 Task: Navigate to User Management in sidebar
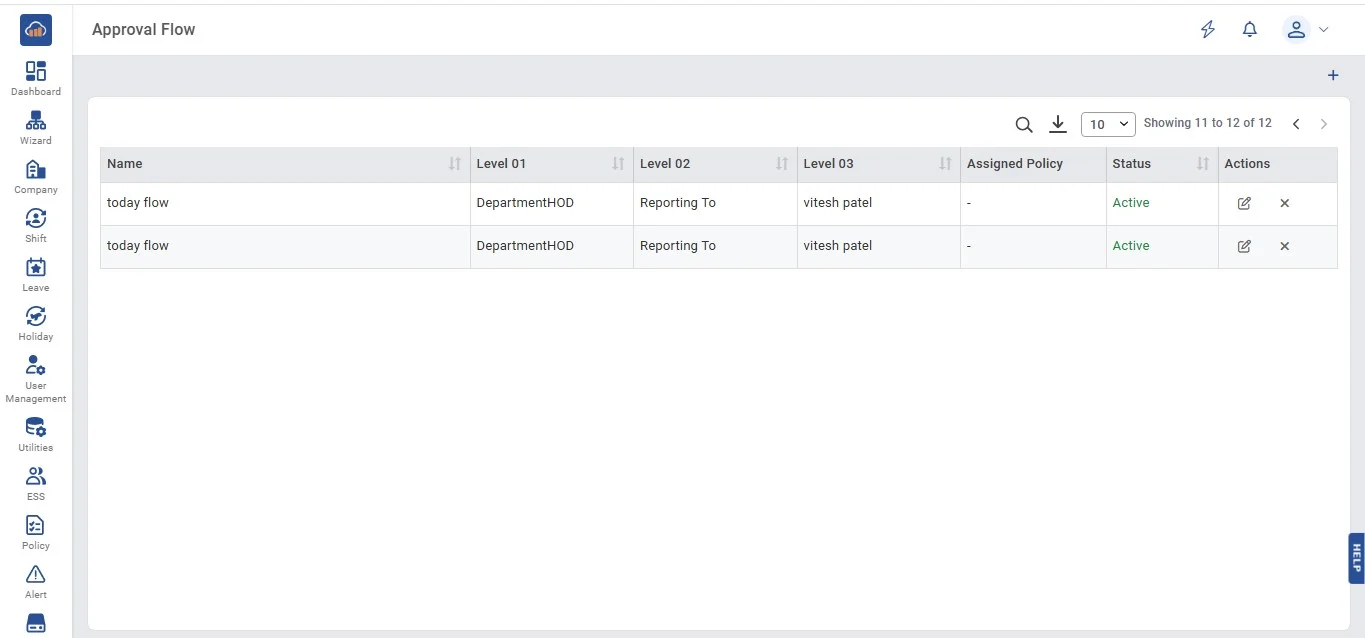36,378
